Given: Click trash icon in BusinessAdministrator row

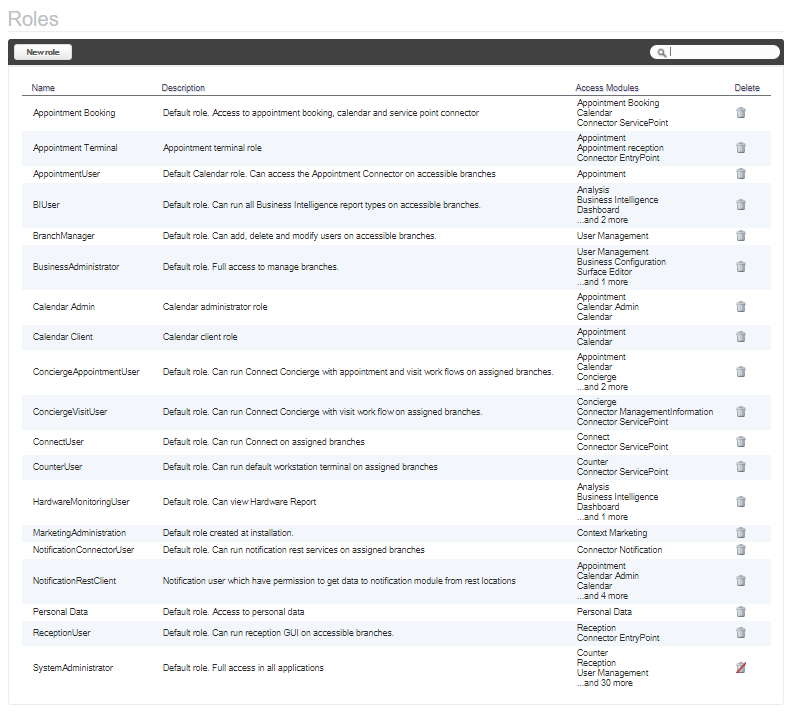Looking at the screenshot, I should pyautogui.click(x=741, y=267).
